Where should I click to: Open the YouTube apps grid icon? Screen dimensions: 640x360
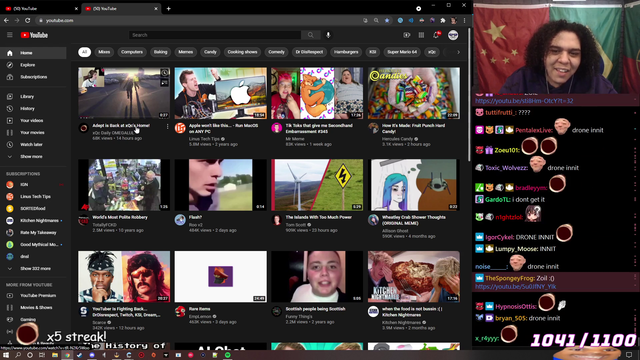click(x=421, y=35)
